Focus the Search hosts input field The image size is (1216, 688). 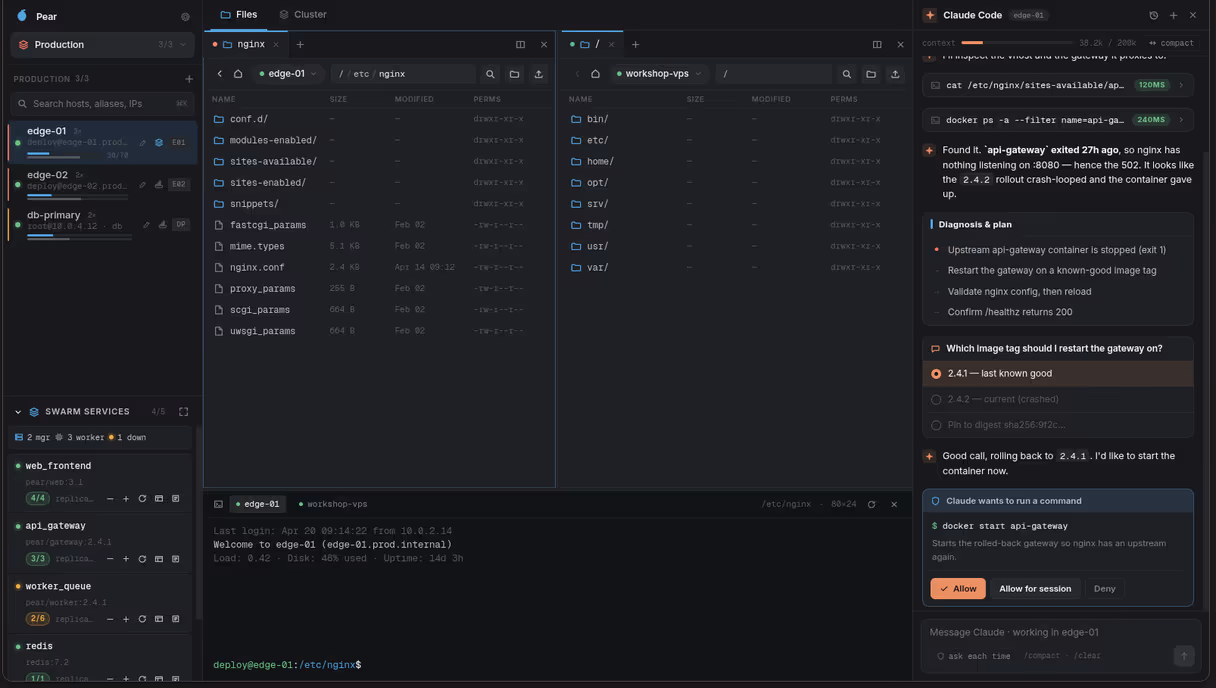[102, 103]
